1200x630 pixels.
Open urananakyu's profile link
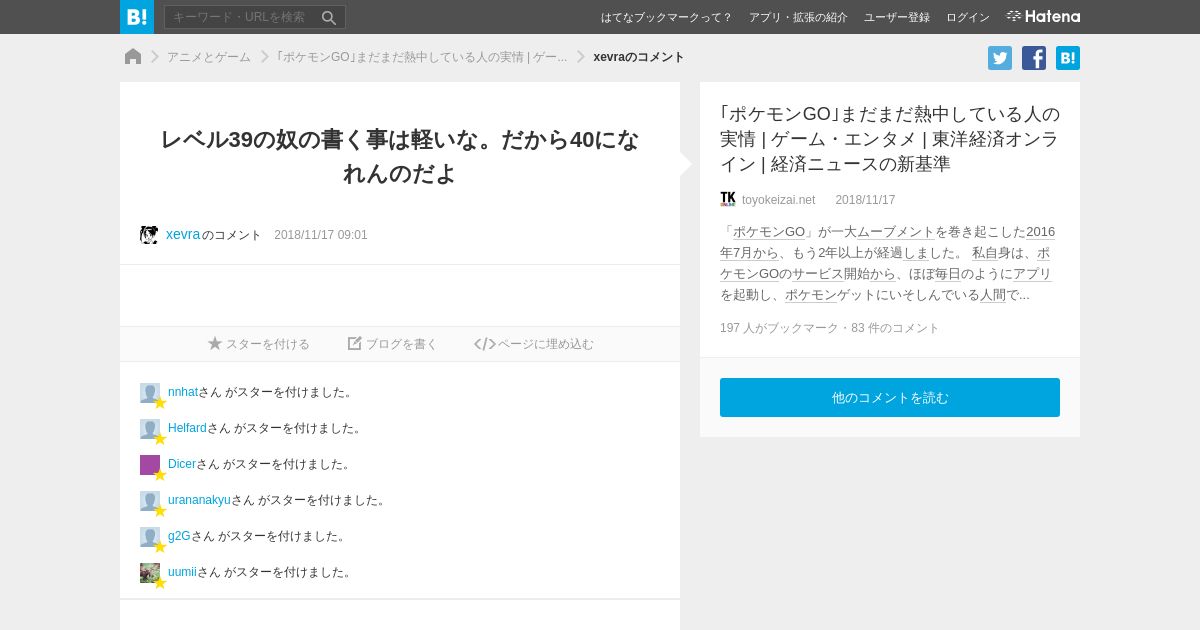[x=199, y=500]
